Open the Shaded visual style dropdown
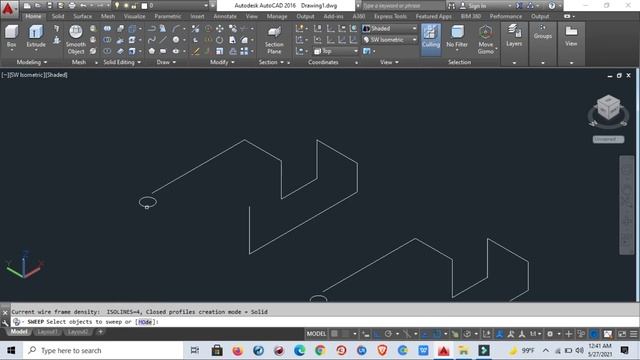This screenshot has height=360, width=640. point(390,28)
